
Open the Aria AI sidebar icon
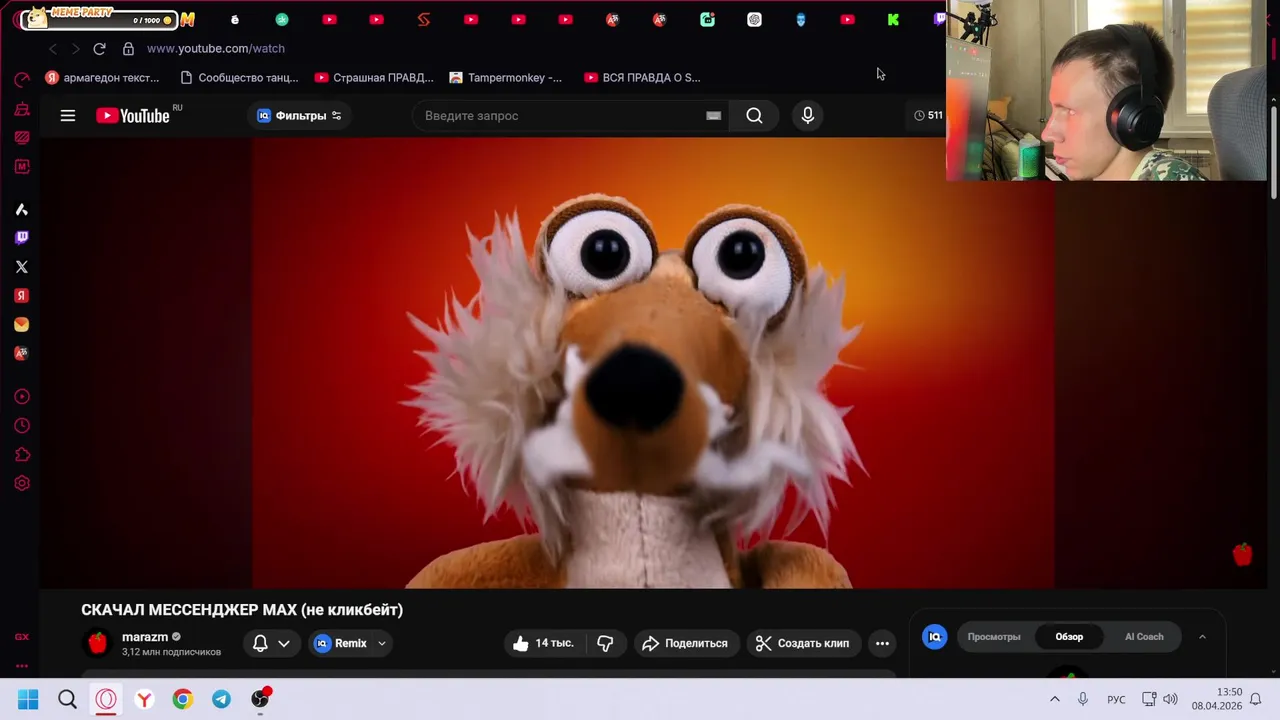coord(22,209)
